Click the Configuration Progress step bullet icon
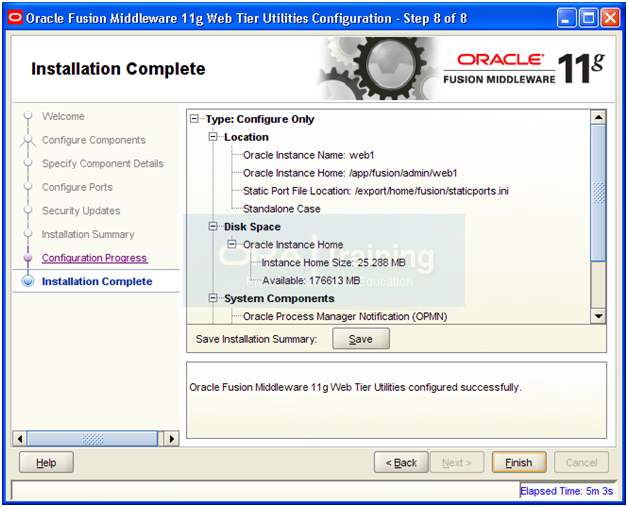 [28, 258]
